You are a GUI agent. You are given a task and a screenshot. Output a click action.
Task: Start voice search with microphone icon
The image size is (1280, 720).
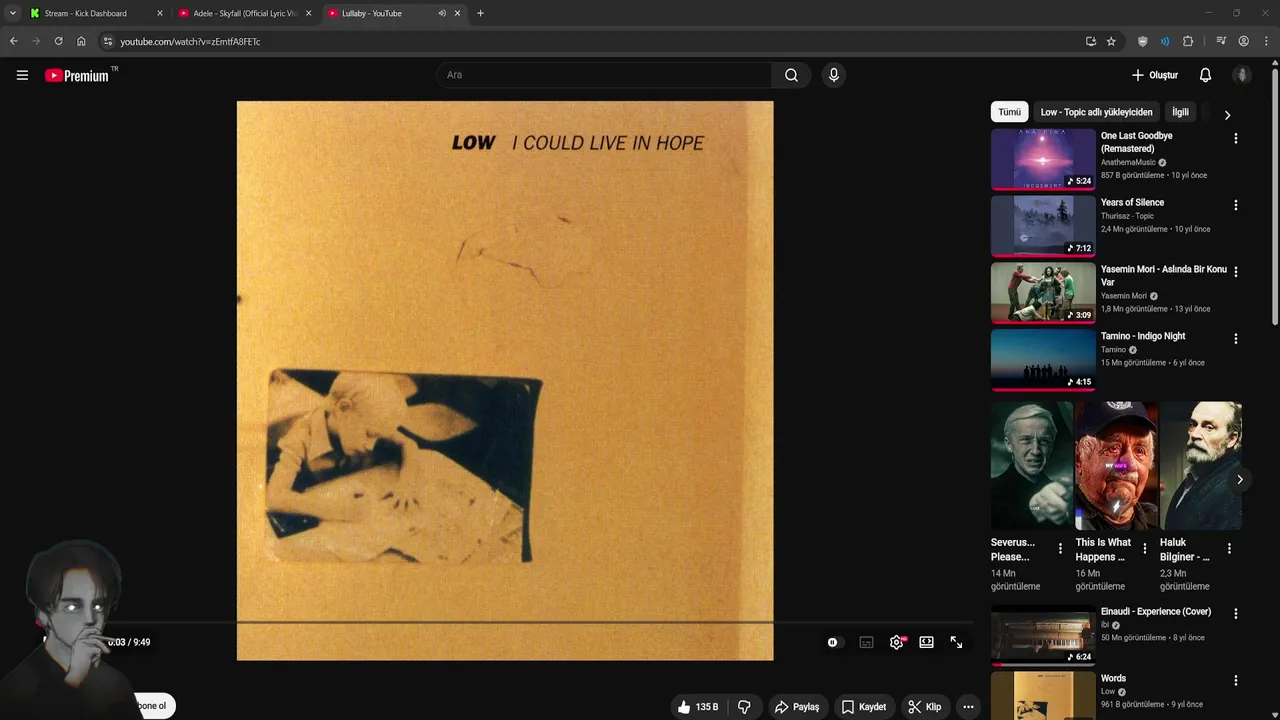coord(834,75)
